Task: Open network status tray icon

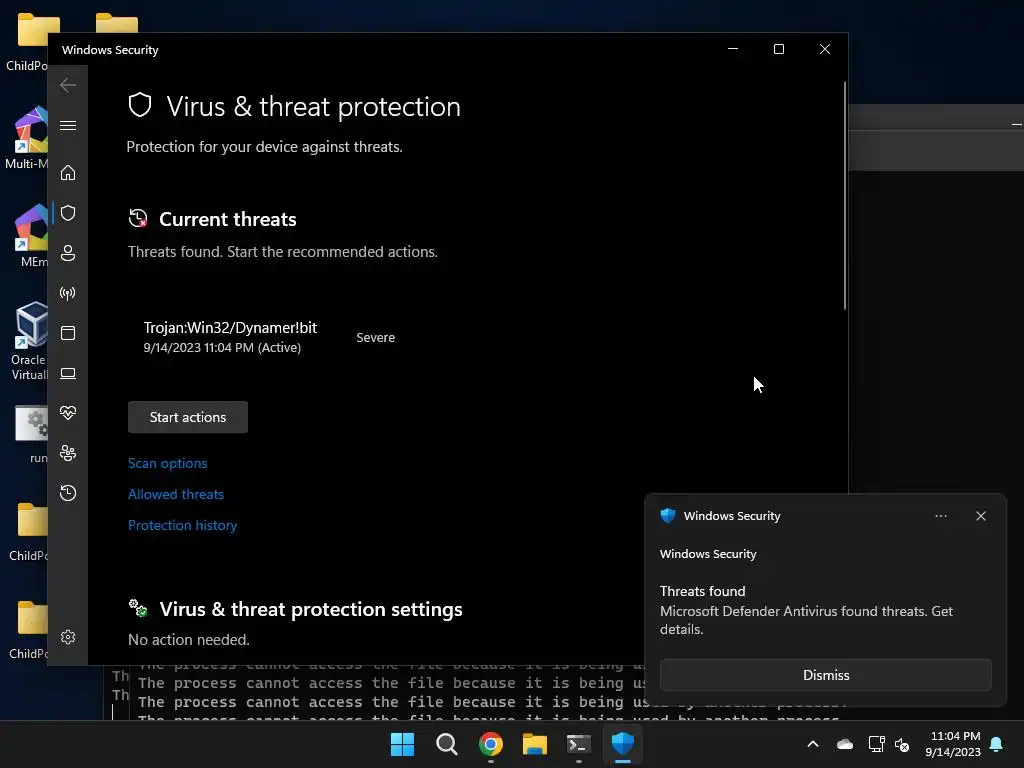Action: coord(876,744)
